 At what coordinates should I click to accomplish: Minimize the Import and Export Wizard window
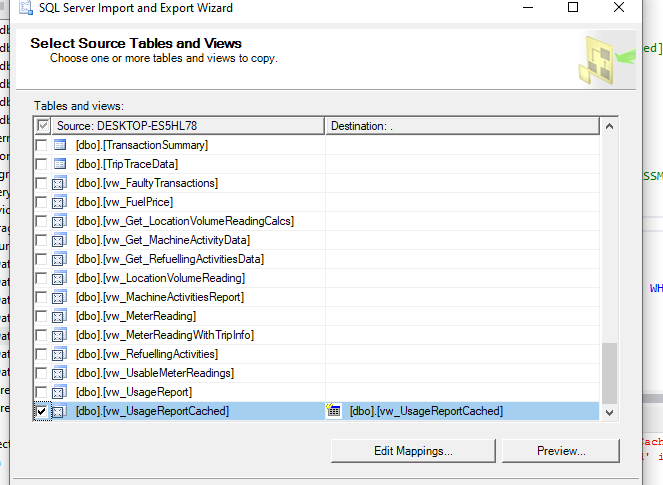528,7
